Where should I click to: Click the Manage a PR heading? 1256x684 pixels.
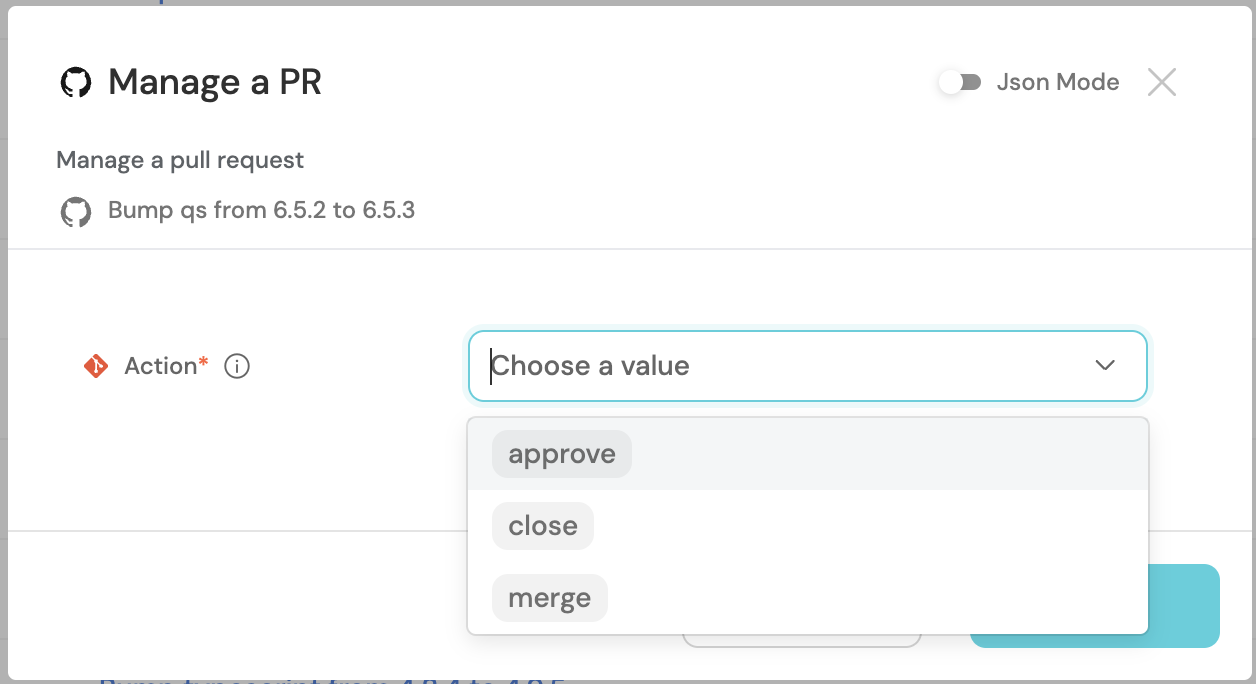pos(215,82)
